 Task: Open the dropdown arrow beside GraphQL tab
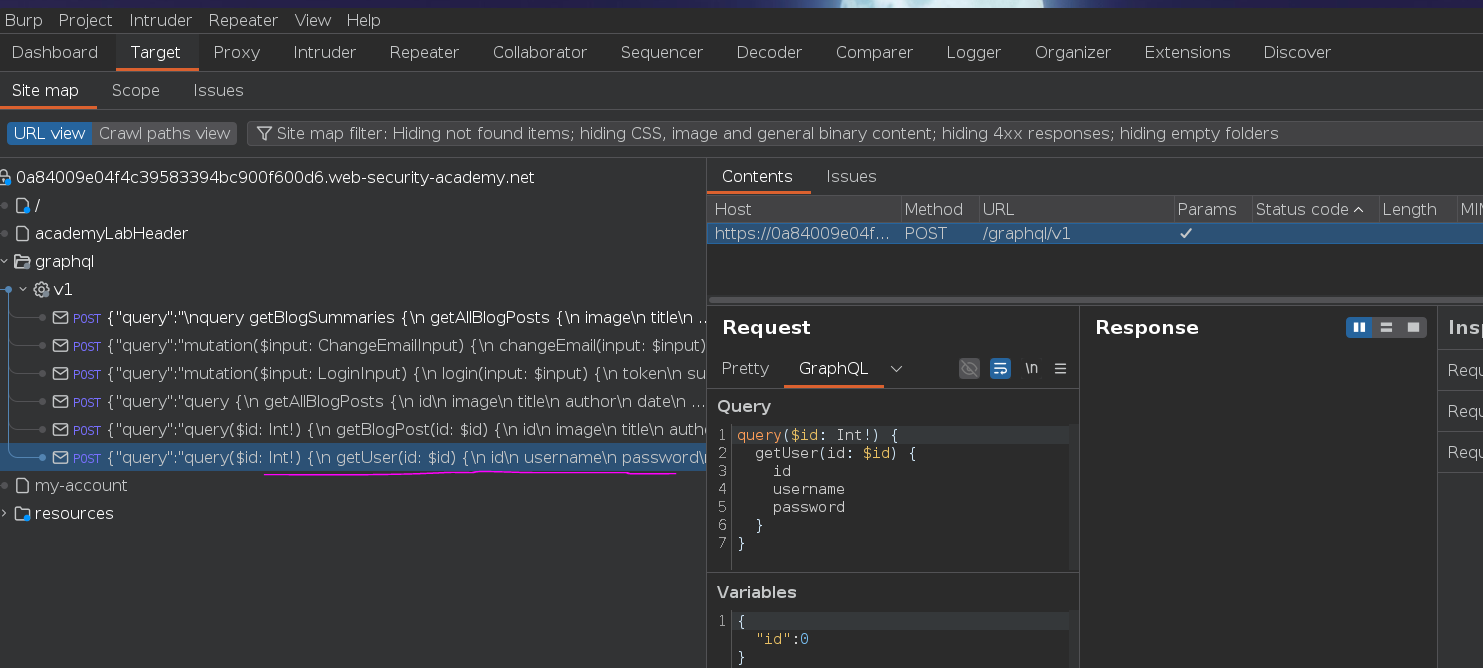point(896,368)
